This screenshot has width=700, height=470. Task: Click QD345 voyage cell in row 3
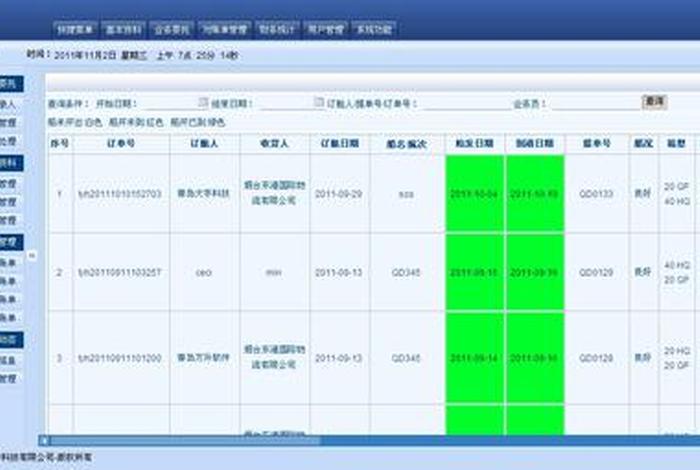pos(406,358)
